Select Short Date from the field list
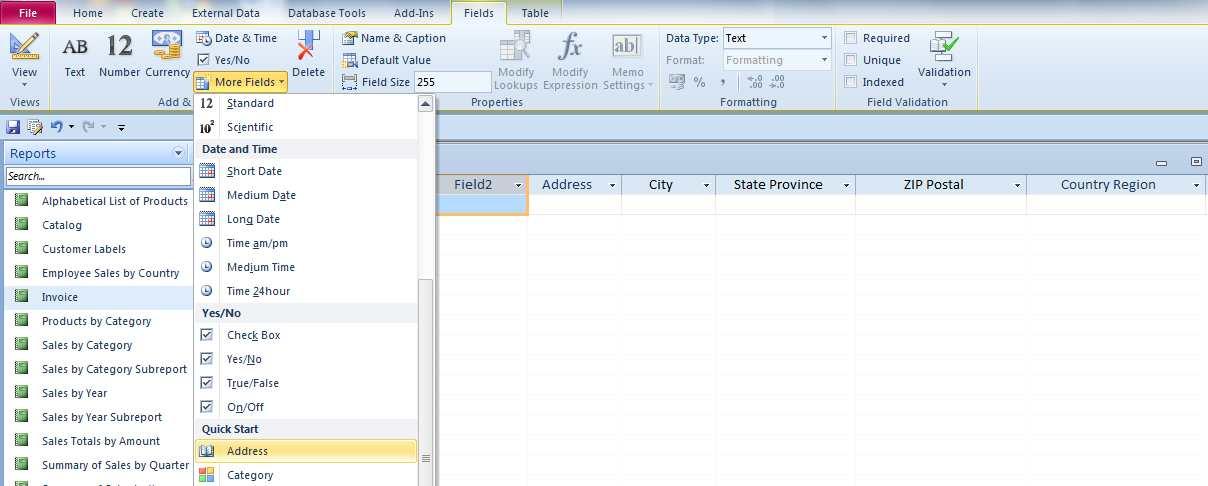Screen dimensions: 1208x486 tap(254, 171)
